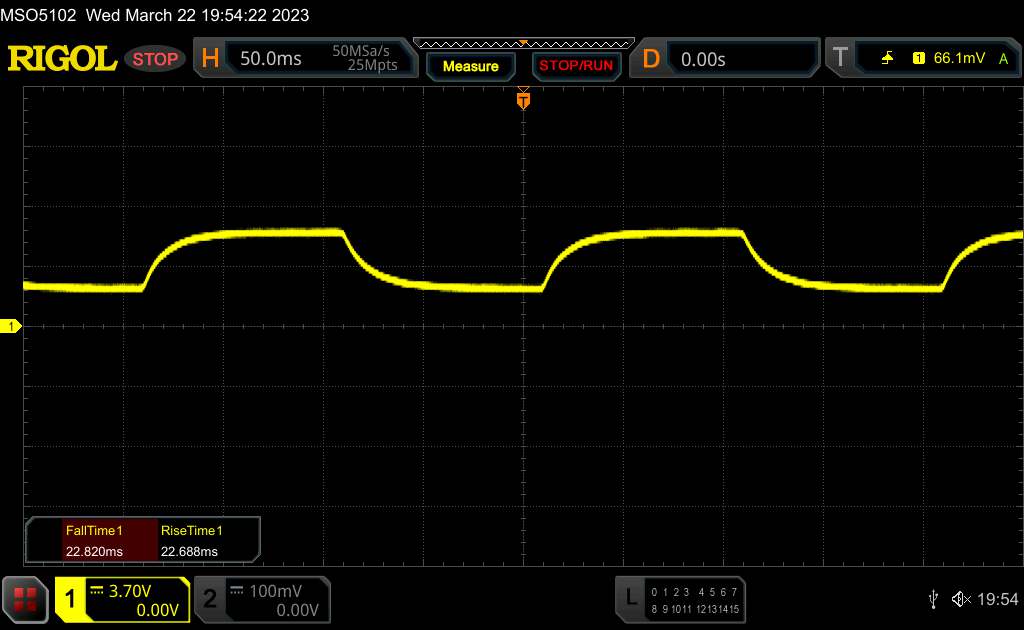This screenshot has width=1024, height=630.
Task: Open the logic analyzer L panel
Action: pos(631,597)
